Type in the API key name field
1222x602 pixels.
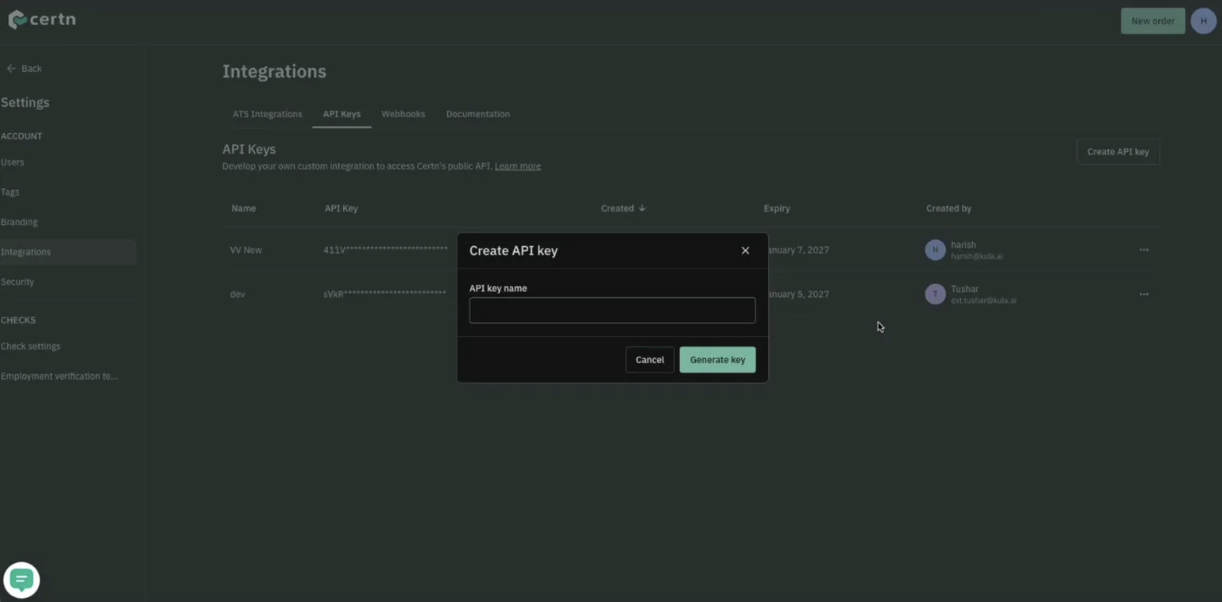tap(612, 310)
